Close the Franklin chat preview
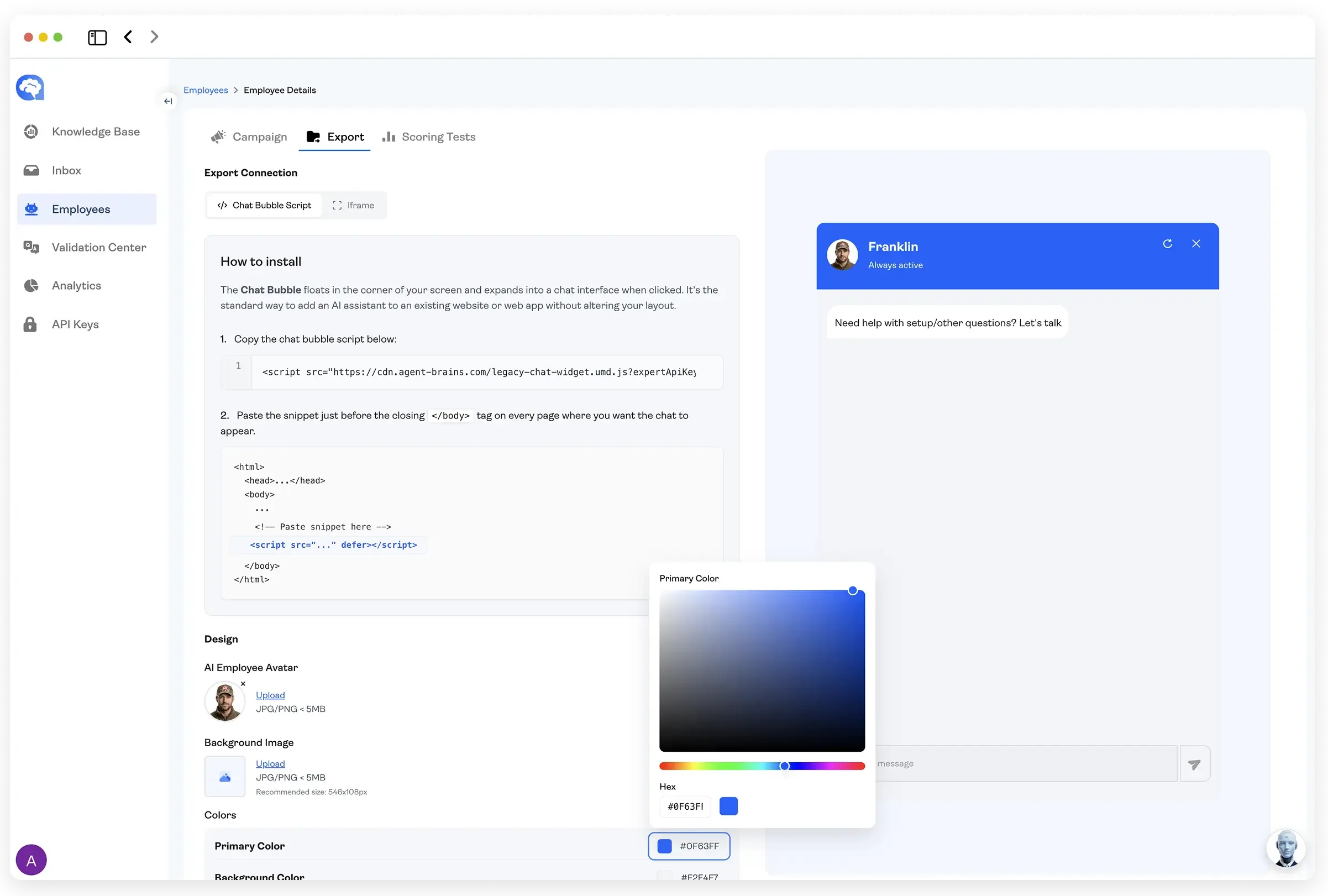 [1196, 244]
